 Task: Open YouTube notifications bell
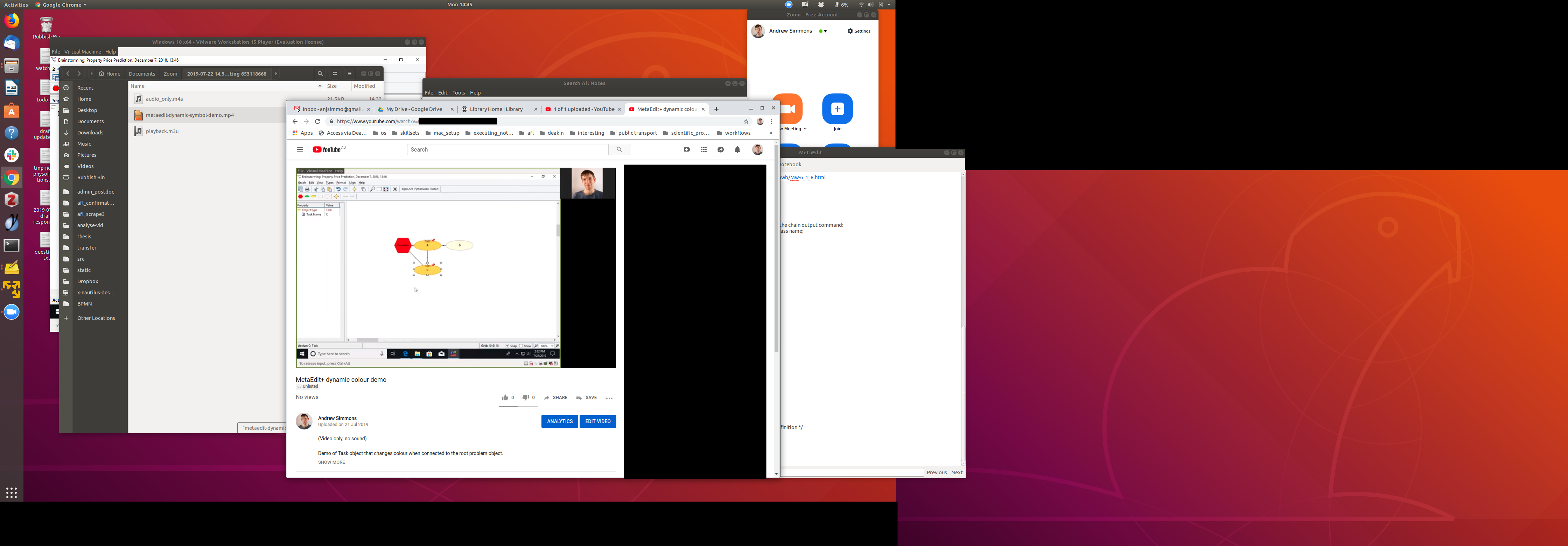(x=737, y=150)
